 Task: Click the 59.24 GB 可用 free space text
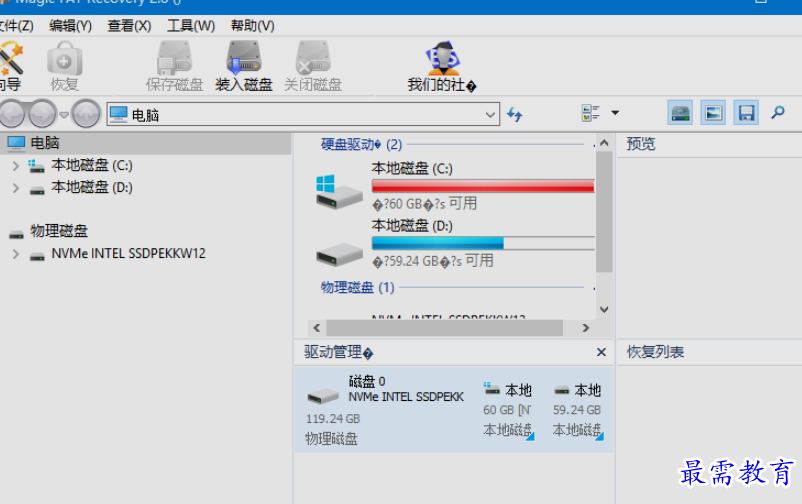click(433, 261)
